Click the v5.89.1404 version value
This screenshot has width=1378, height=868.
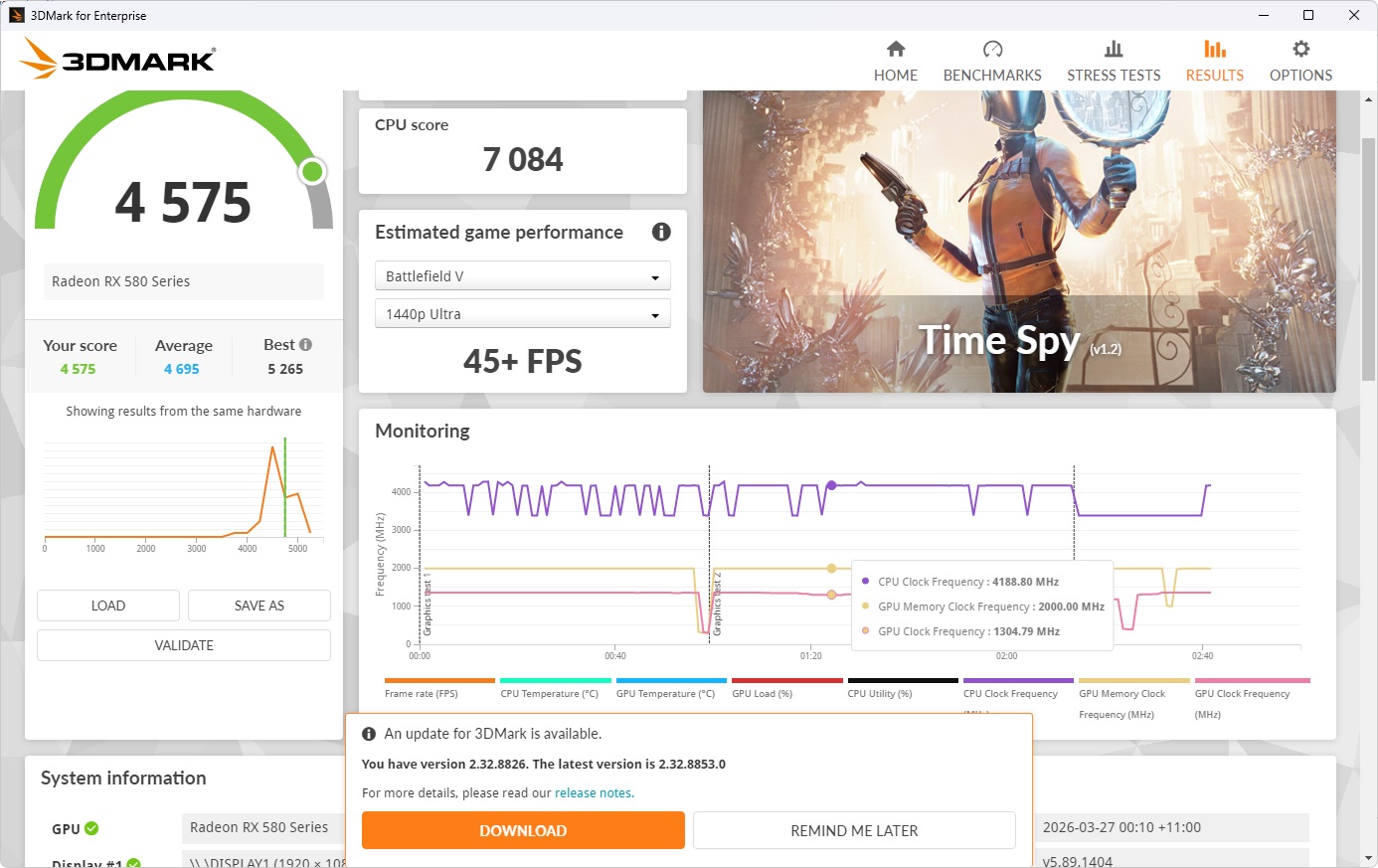pos(1078,861)
